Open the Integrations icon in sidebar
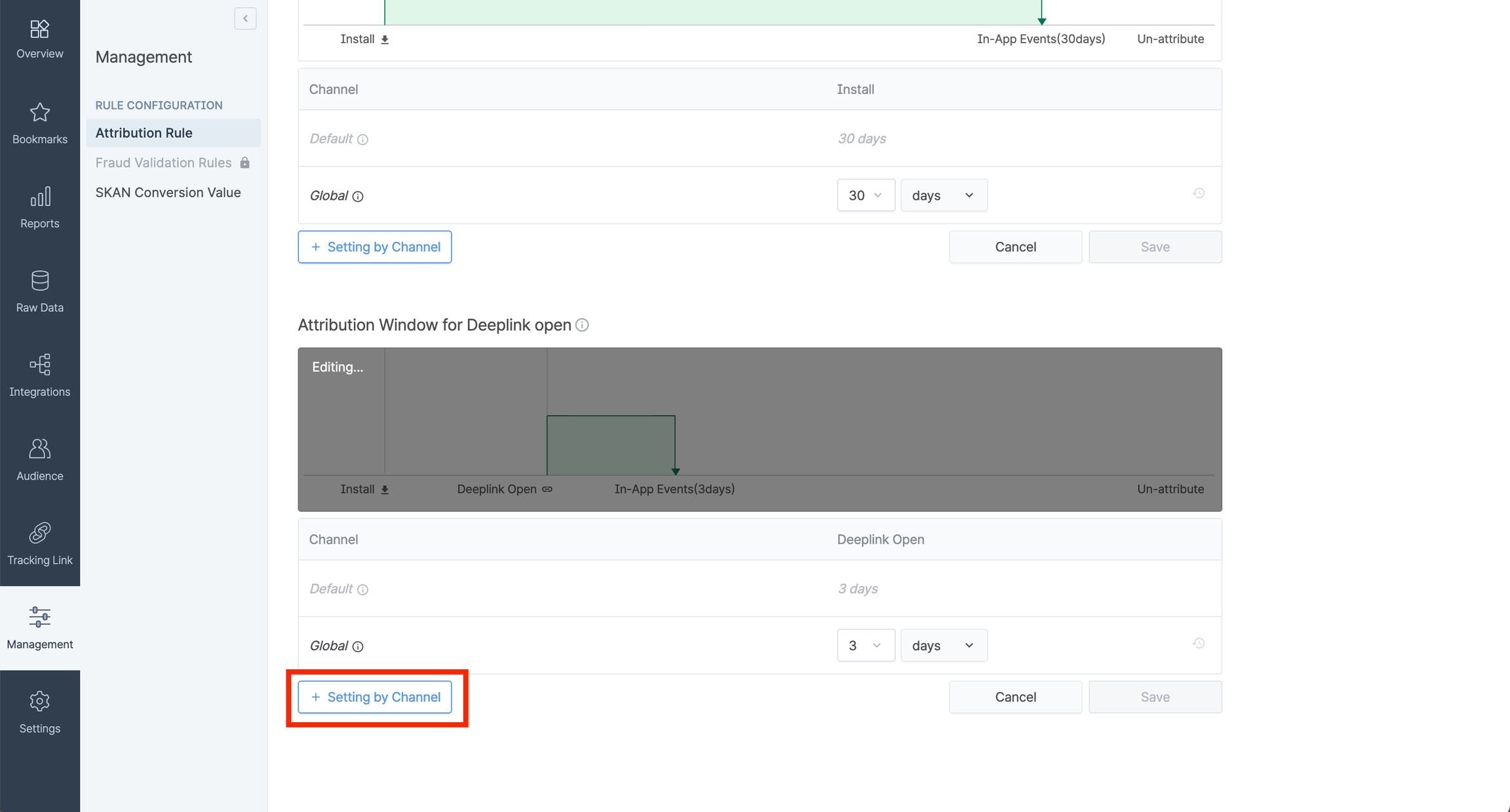The width and height of the screenshot is (1510, 812). tap(39, 365)
